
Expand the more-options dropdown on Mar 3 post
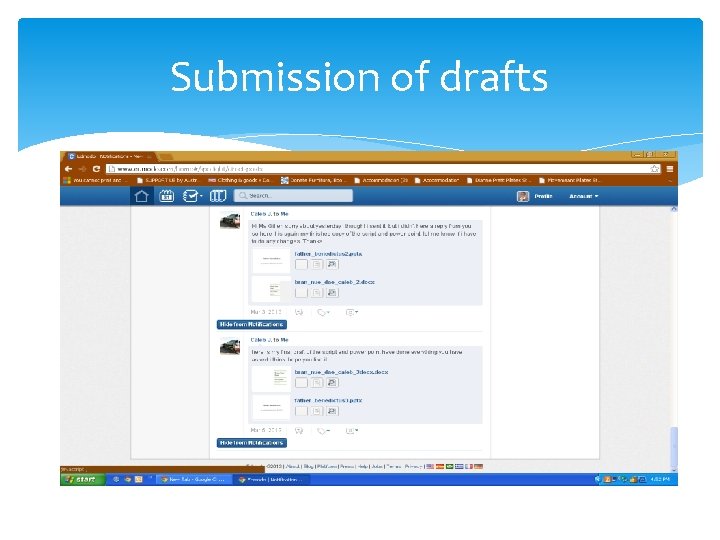pos(352,313)
